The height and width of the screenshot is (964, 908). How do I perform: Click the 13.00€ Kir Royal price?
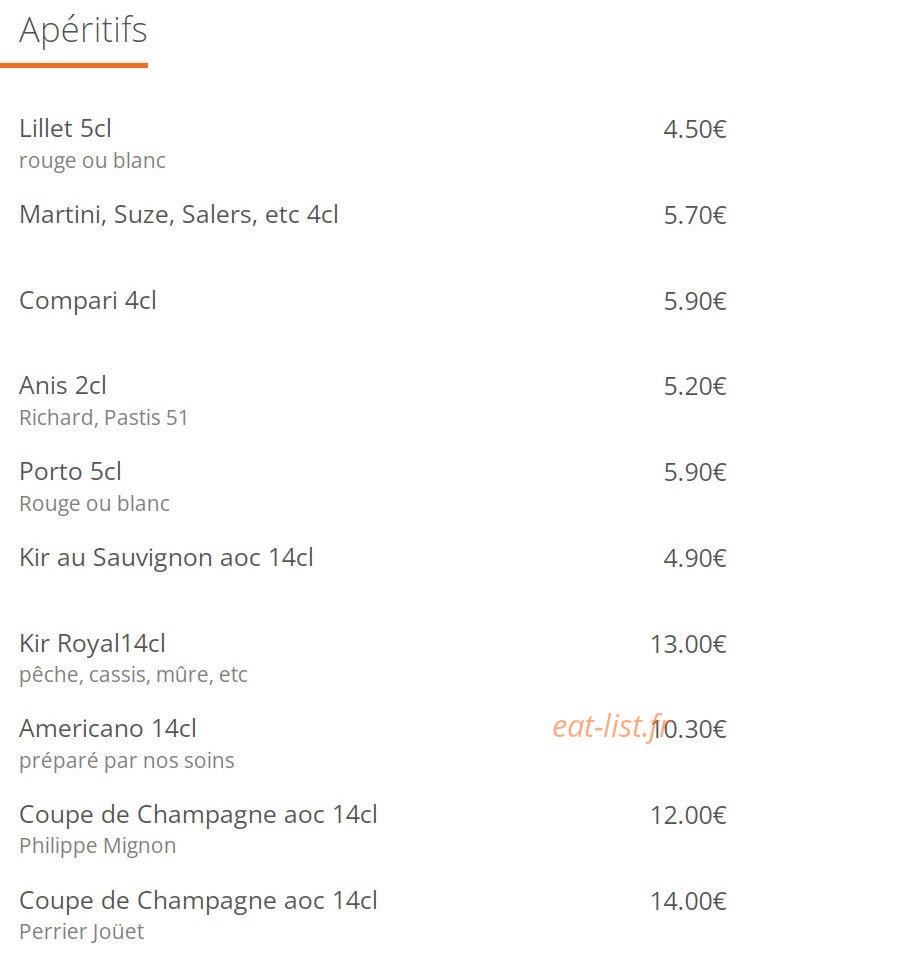point(689,644)
